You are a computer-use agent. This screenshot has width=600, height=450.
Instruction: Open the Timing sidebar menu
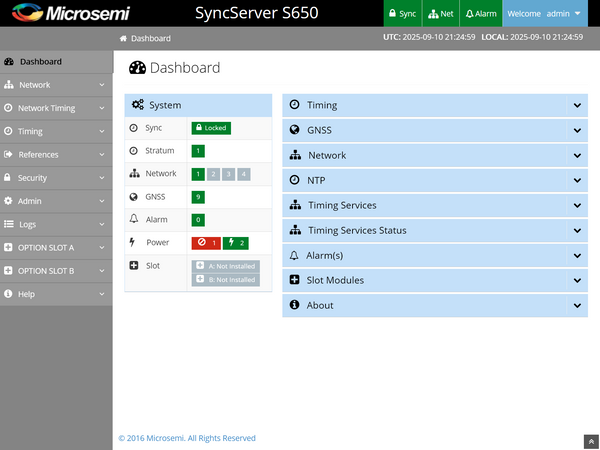(56, 131)
